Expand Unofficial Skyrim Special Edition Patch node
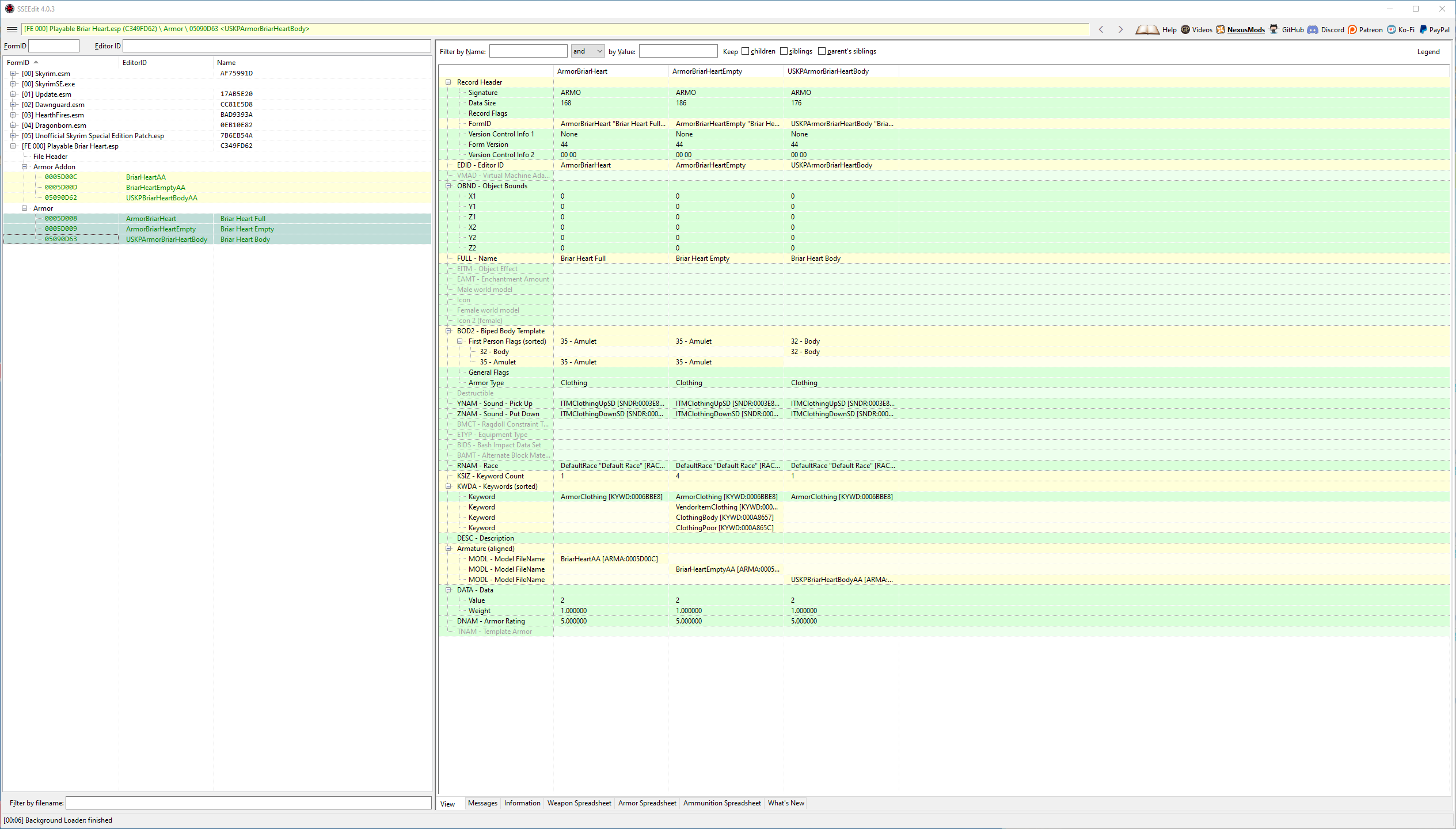Screen dimensions: 1456x829 pyautogui.click(x=13, y=135)
